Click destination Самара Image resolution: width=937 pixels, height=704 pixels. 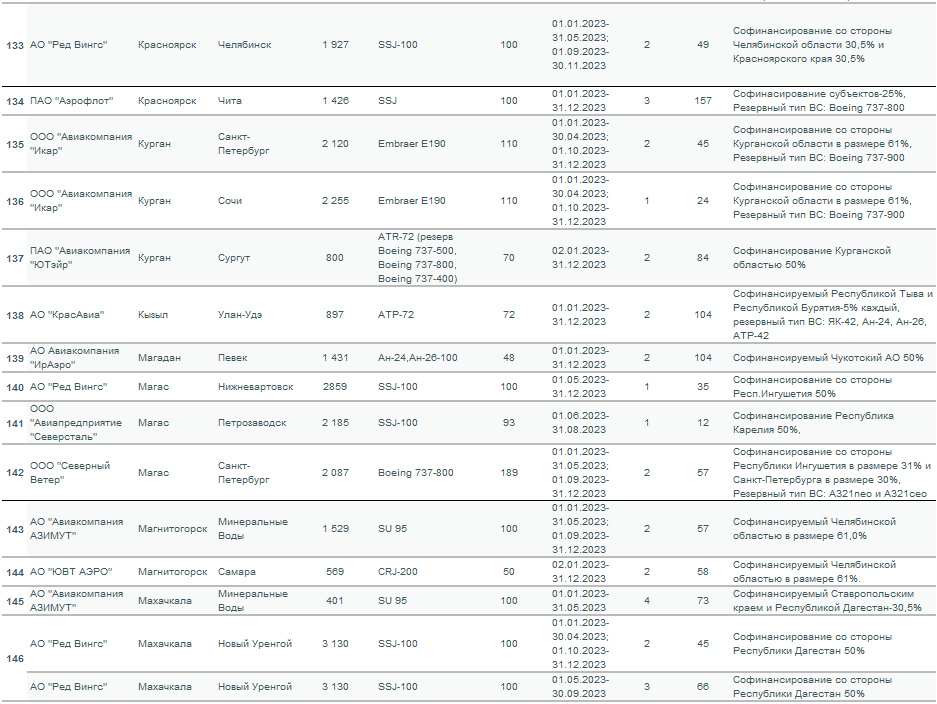coord(237,572)
